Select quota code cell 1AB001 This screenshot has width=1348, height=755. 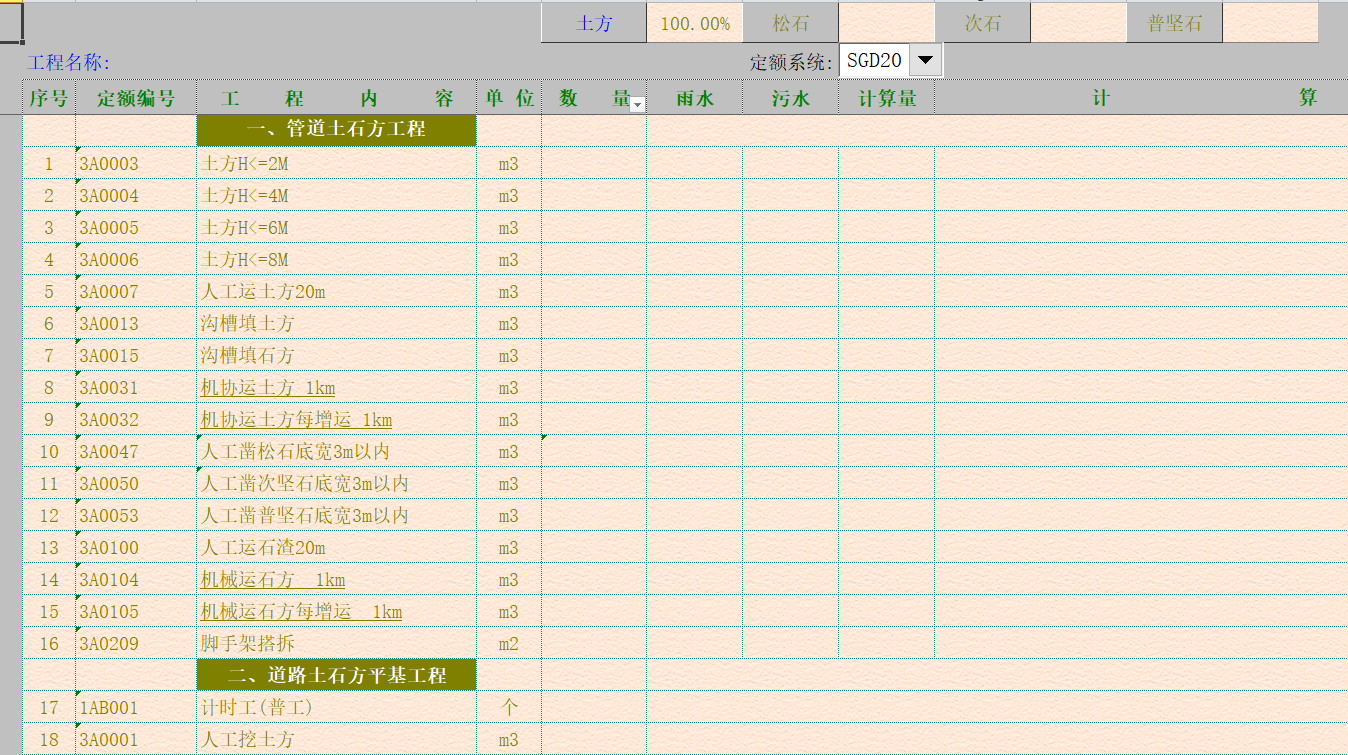(136, 708)
